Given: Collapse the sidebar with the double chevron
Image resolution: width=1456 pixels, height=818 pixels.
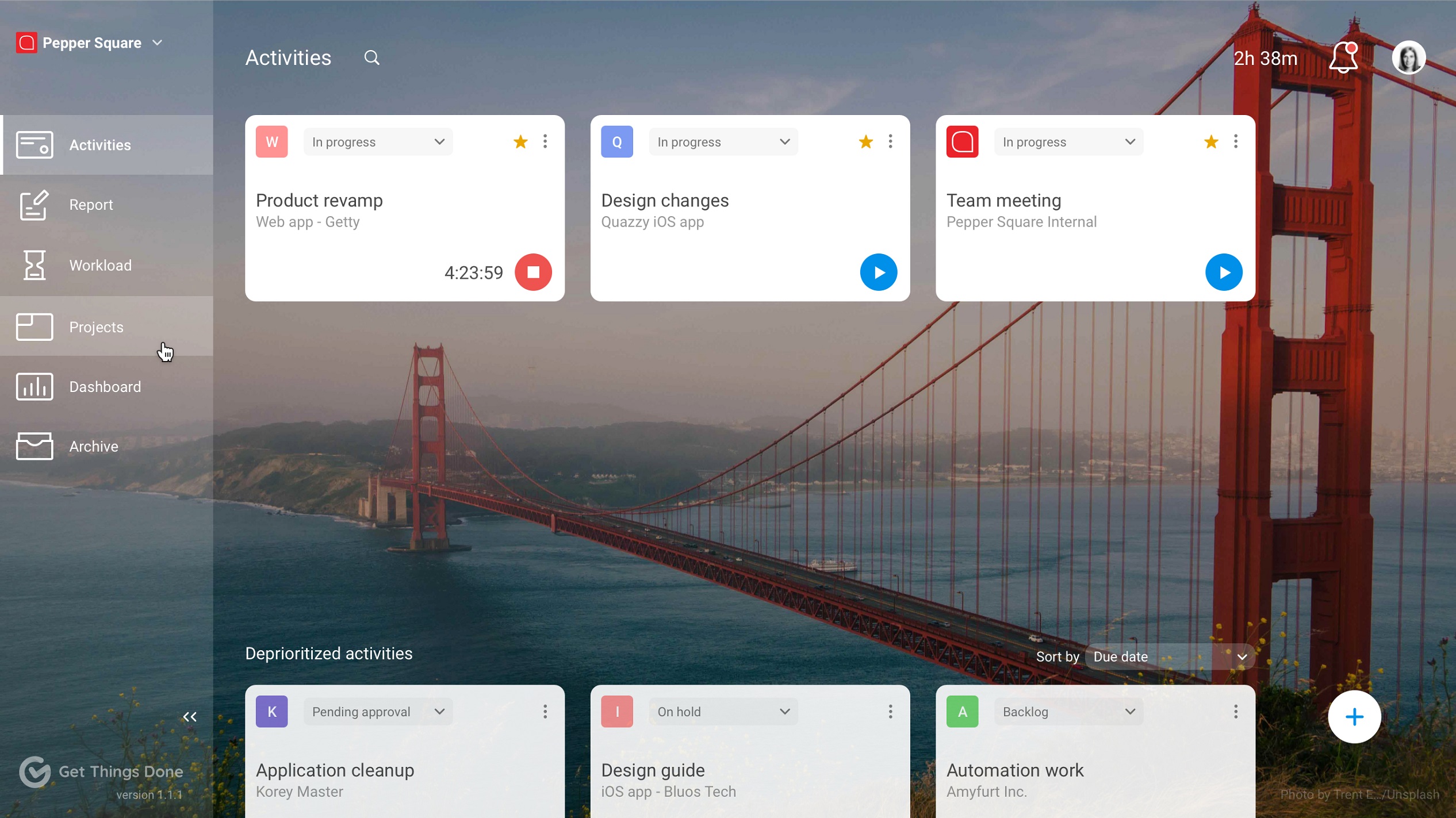Looking at the screenshot, I should (x=190, y=716).
